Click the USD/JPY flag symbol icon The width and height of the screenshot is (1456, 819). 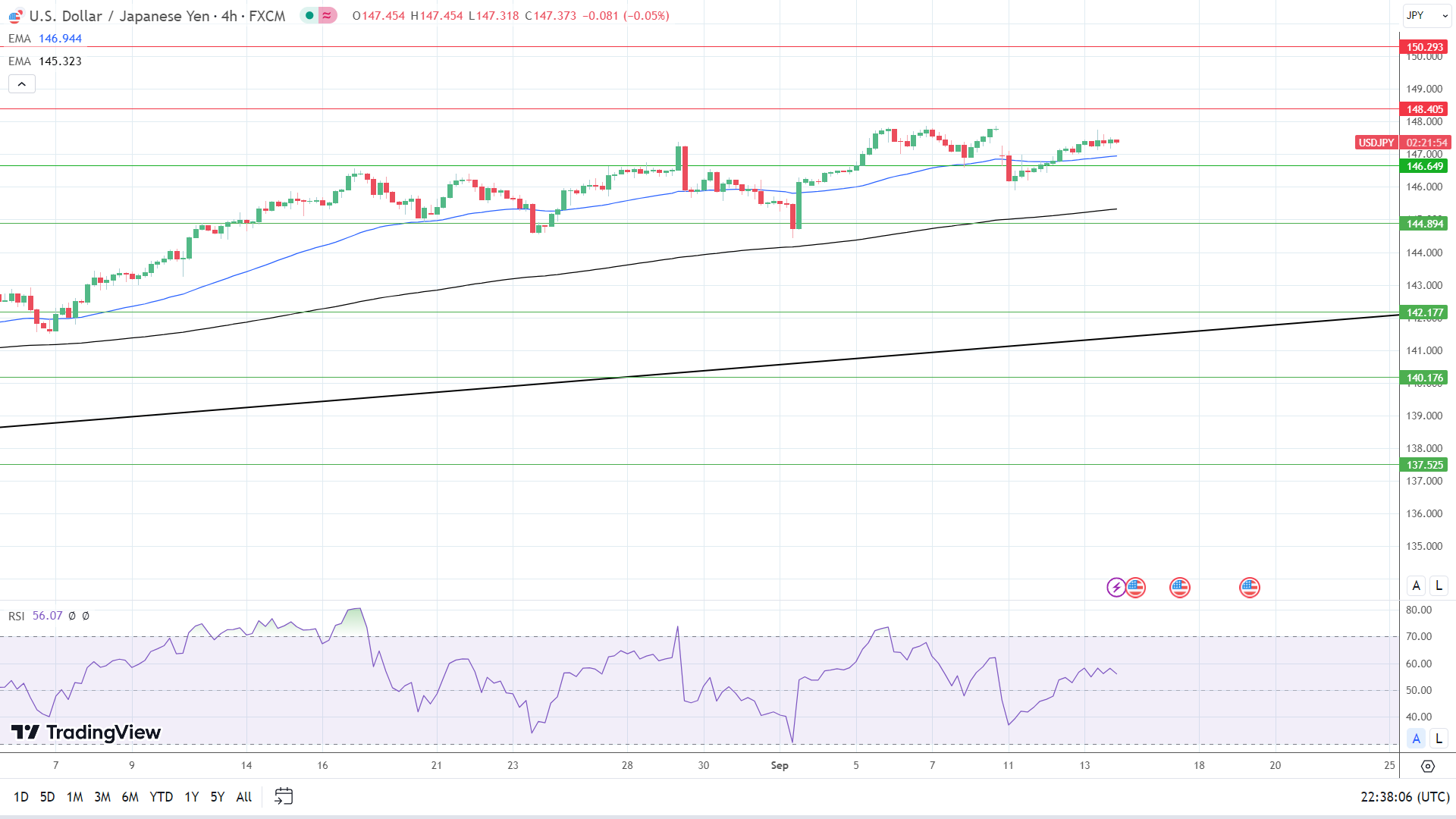(15, 16)
